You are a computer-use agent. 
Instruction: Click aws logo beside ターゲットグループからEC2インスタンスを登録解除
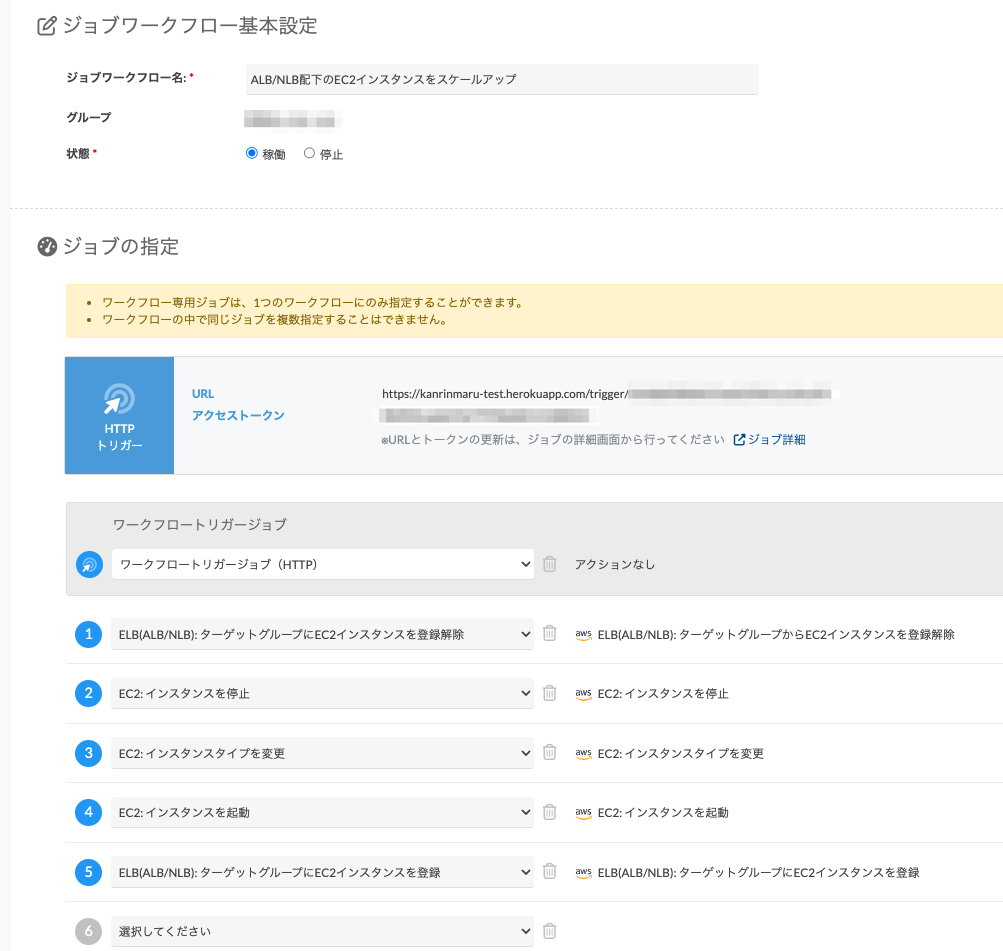[583, 634]
